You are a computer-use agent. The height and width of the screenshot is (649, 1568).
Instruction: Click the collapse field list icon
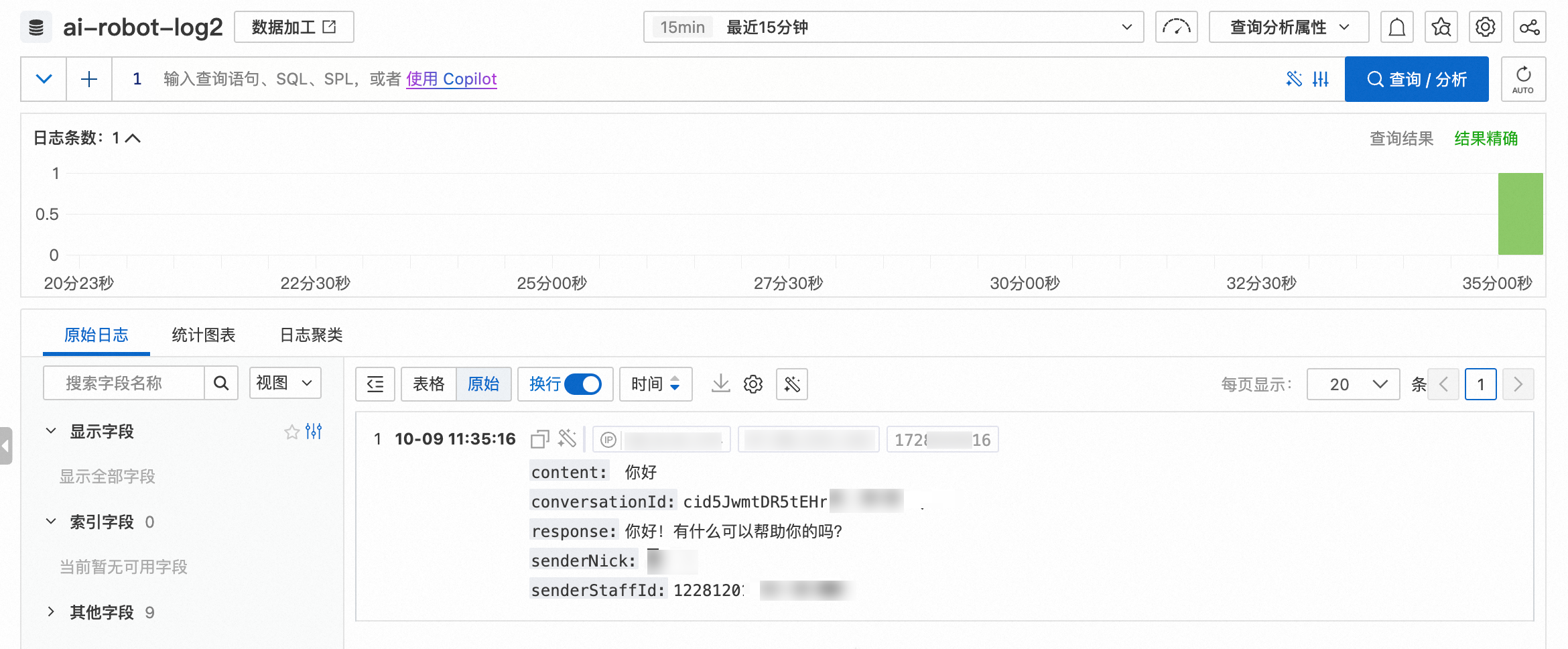pos(375,384)
